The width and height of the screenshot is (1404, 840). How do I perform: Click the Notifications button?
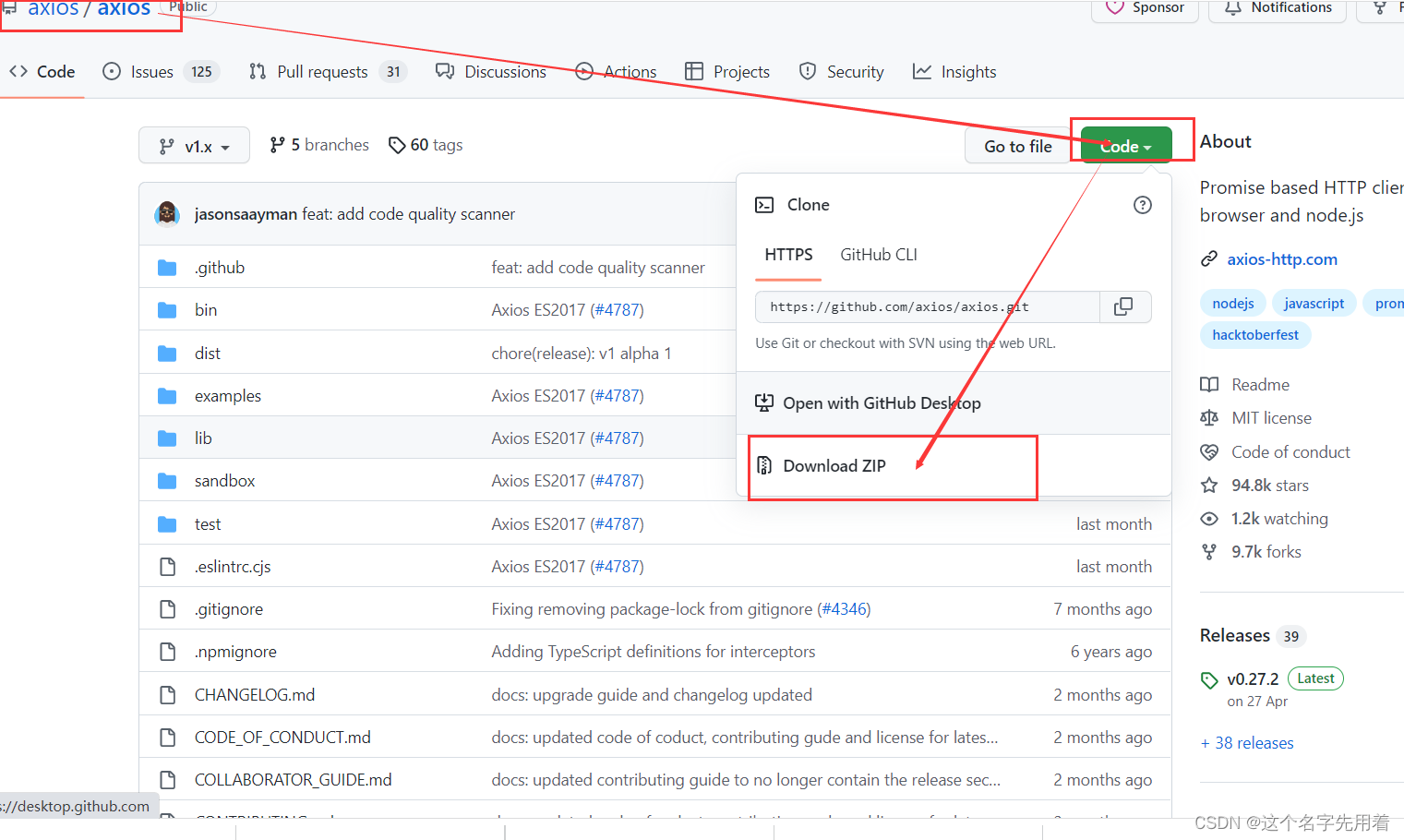tap(1278, 7)
